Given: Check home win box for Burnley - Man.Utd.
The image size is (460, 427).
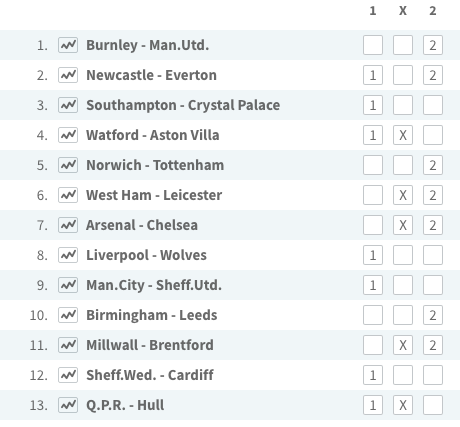Looking at the screenshot, I should coord(373,45).
